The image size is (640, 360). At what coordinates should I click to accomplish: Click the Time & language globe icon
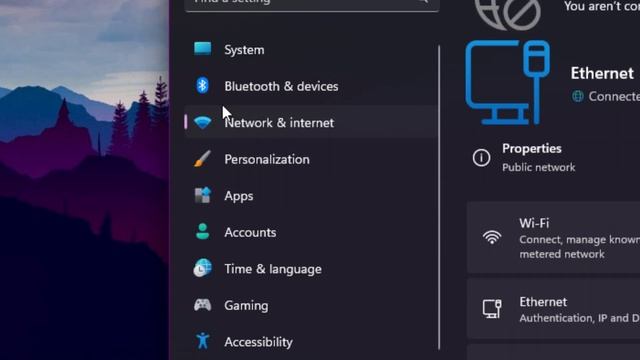click(202, 268)
